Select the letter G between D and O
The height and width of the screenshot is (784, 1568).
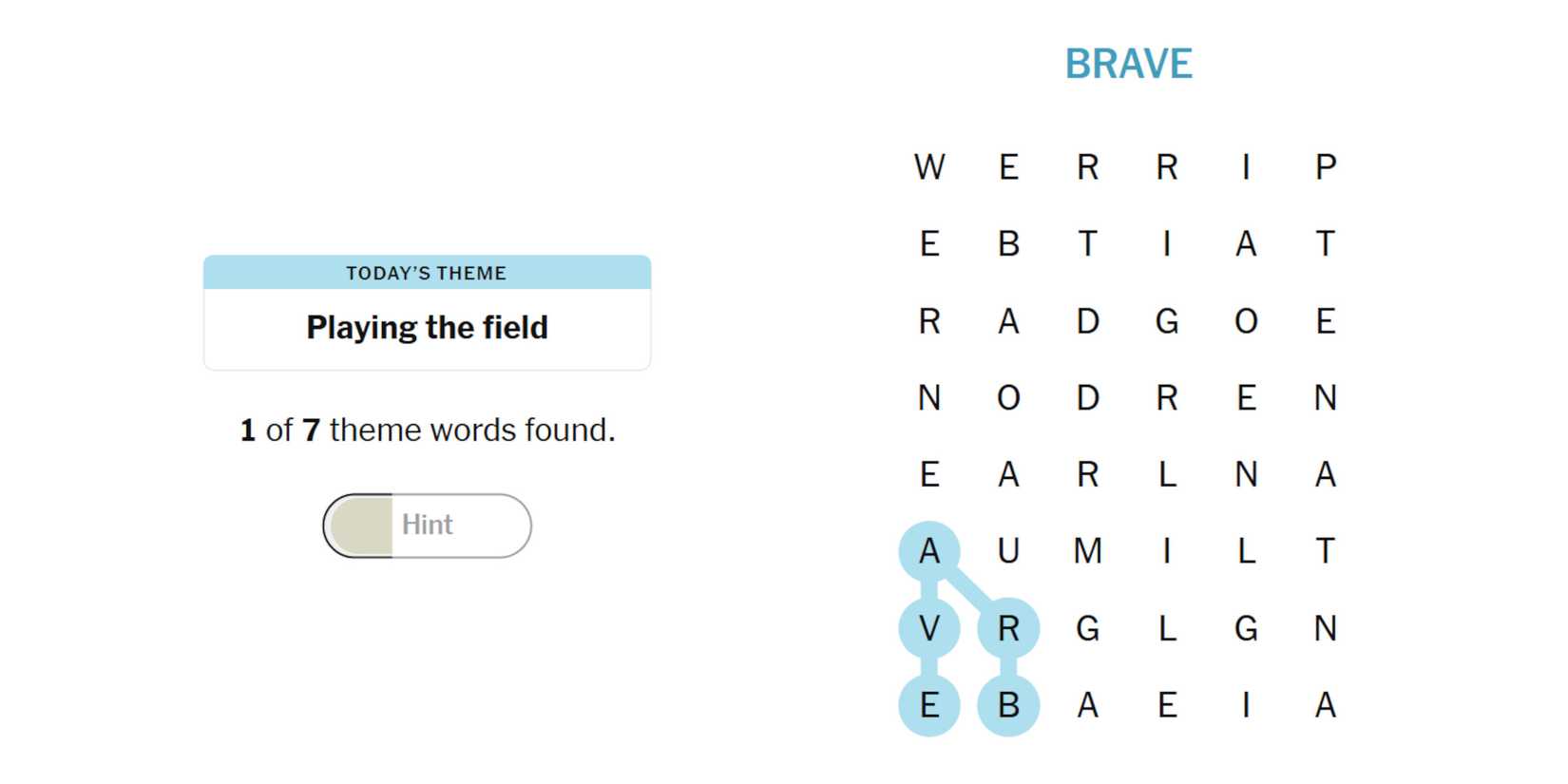pos(1167,321)
